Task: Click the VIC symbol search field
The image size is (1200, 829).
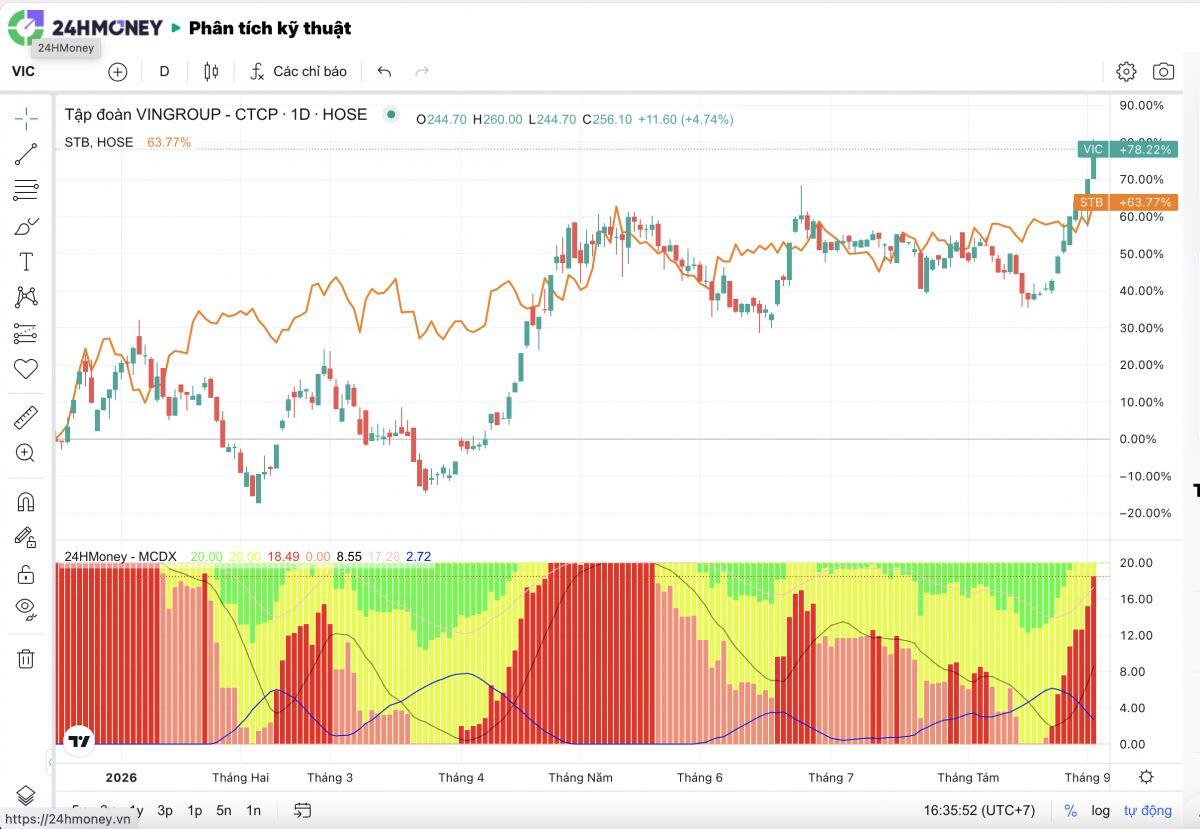Action: tap(52, 71)
